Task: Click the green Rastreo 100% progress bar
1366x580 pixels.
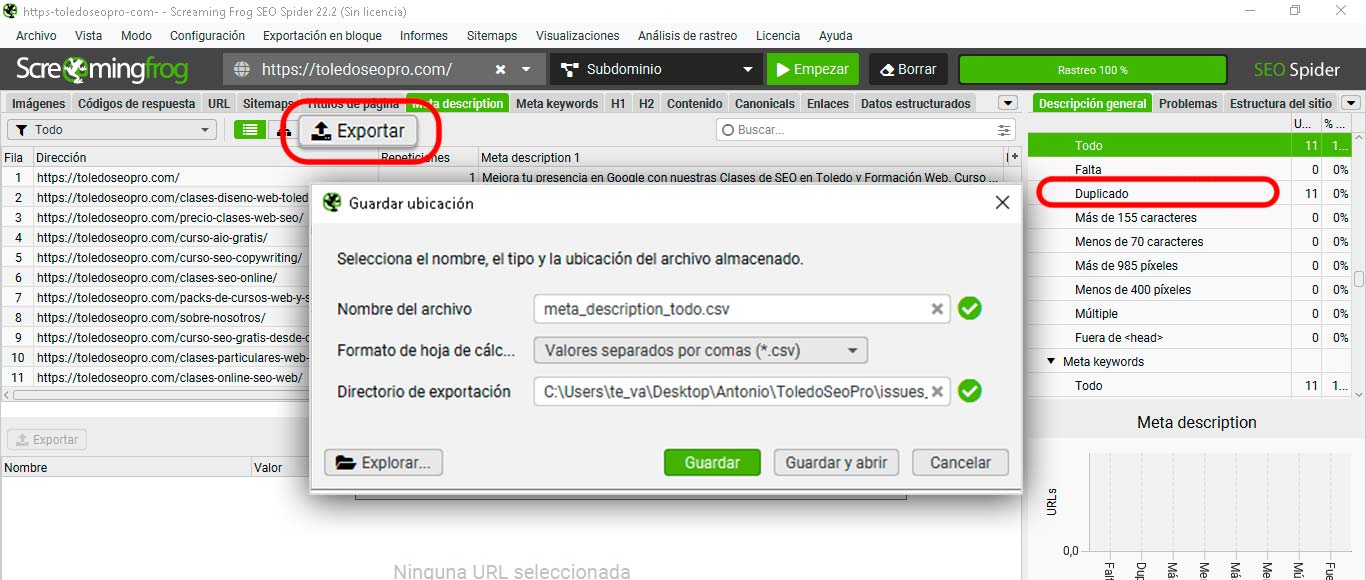Action: [1092, 69]
